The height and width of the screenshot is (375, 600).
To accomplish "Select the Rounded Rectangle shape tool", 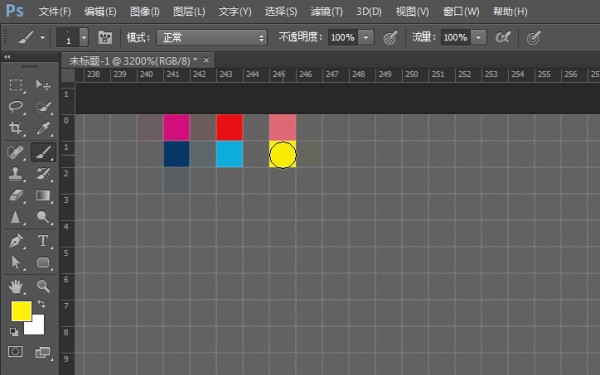I will pos(43,262).
